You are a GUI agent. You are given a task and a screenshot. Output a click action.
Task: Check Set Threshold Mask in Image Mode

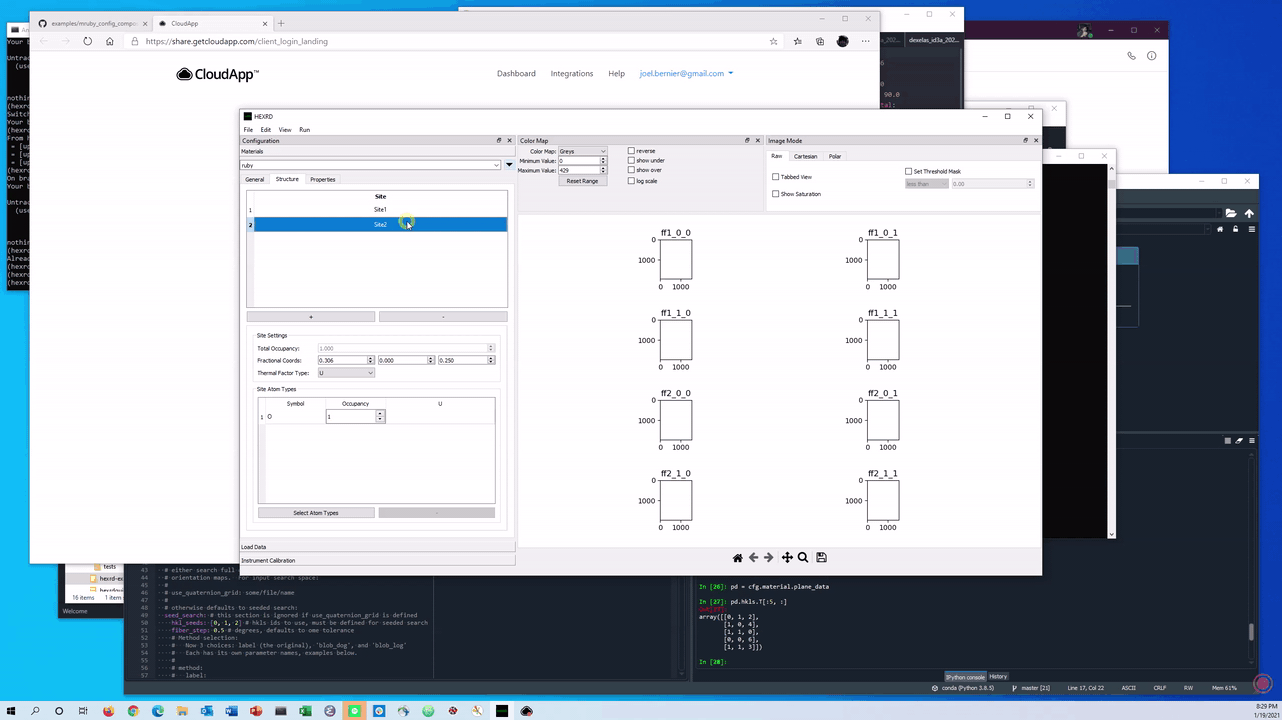click(908, 171)
